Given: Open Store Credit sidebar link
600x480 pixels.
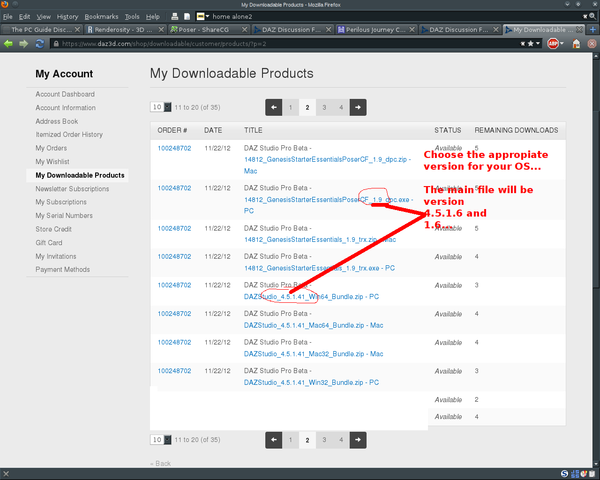Looking at the screenshot, I should pos(54,229).
